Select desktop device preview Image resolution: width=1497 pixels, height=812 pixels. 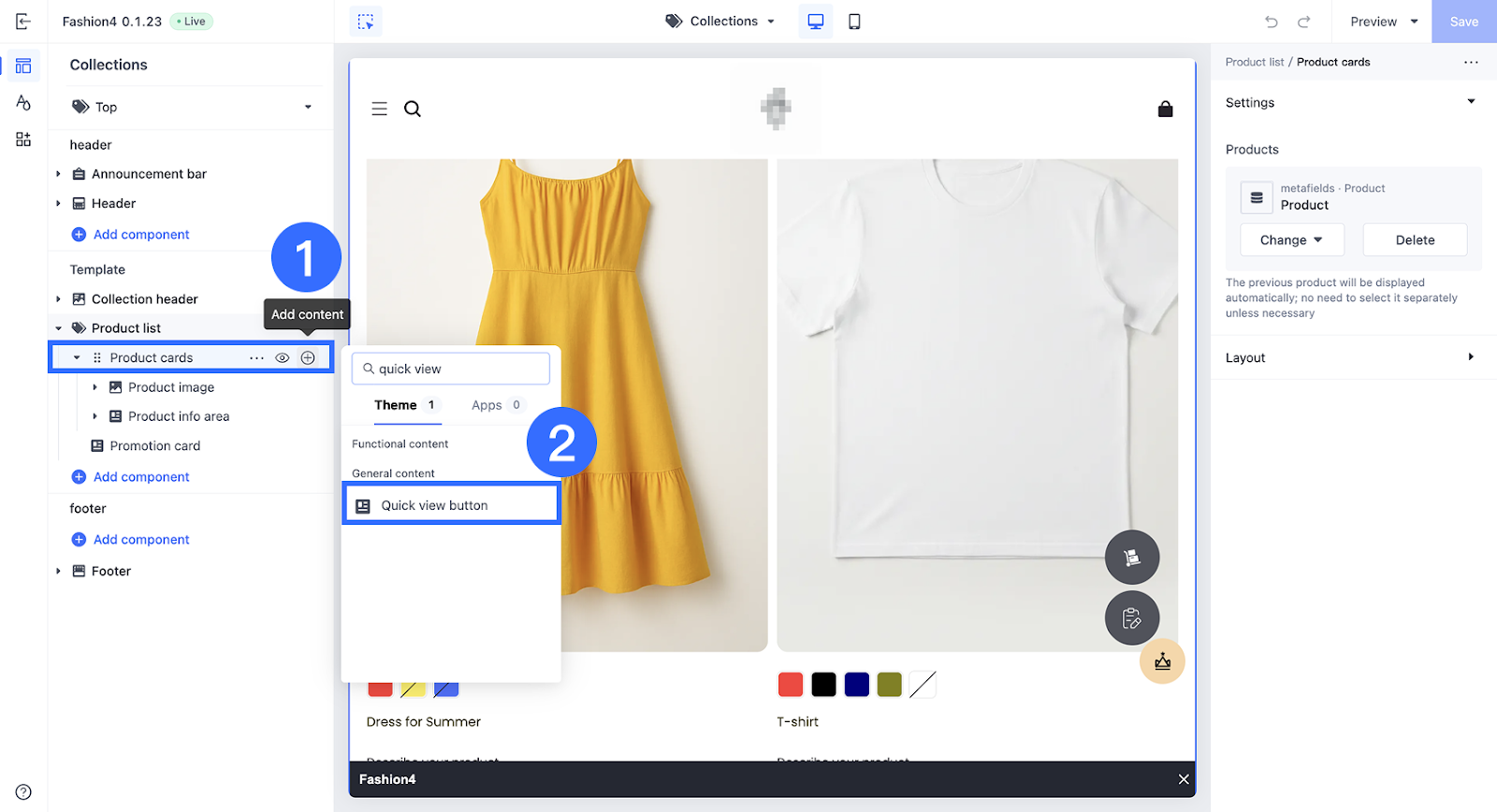tap(815, 22)
